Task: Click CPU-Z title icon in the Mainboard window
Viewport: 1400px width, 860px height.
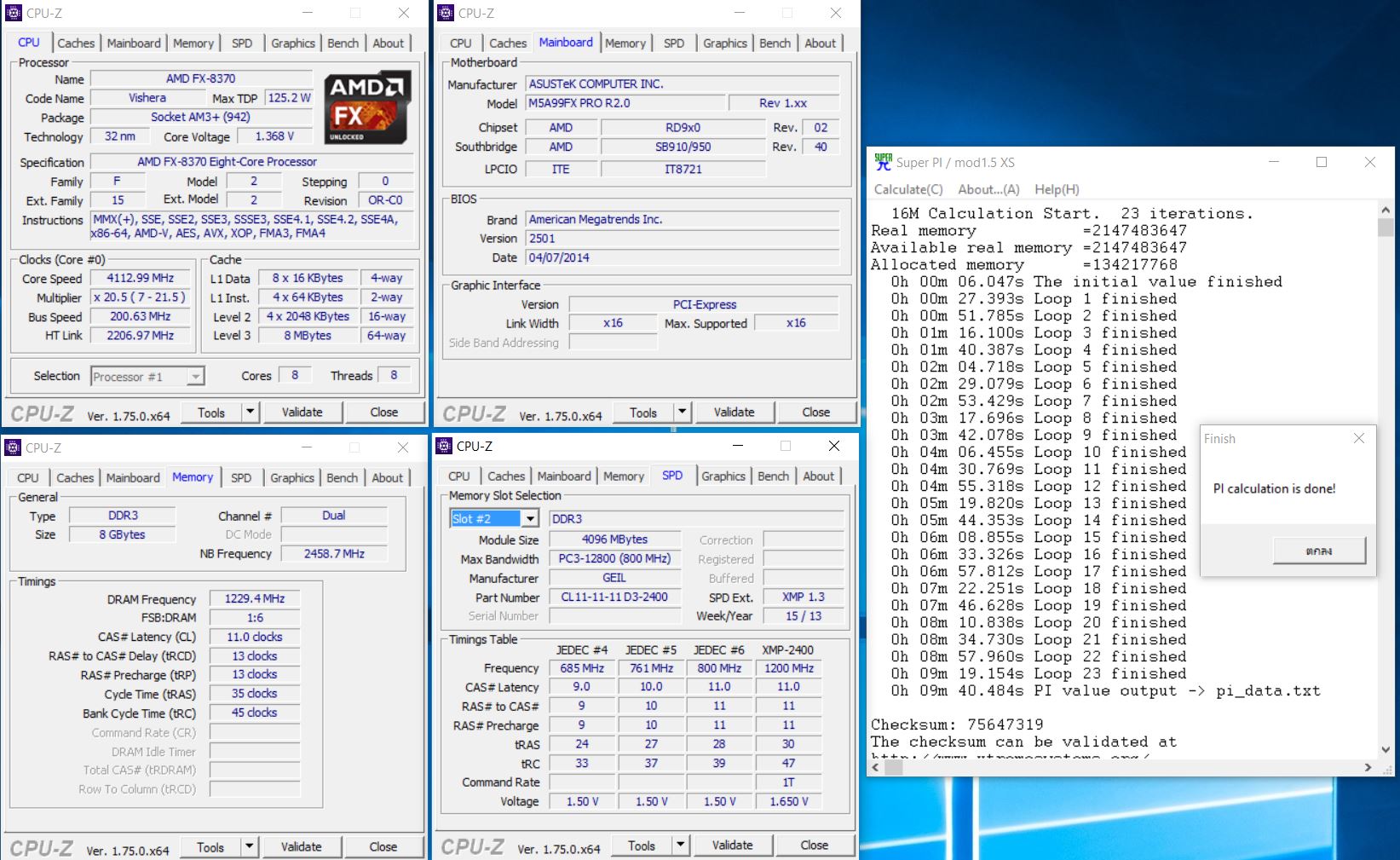Action: [x=446, y=13]
